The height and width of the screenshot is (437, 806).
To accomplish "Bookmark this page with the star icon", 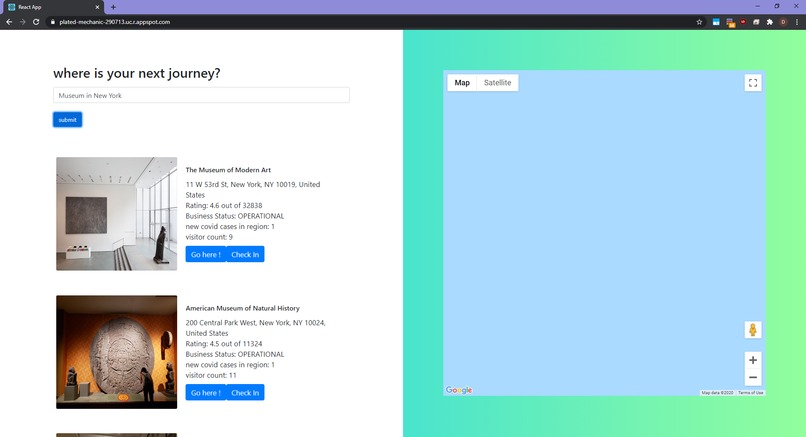I will click(x=699, y=22).
